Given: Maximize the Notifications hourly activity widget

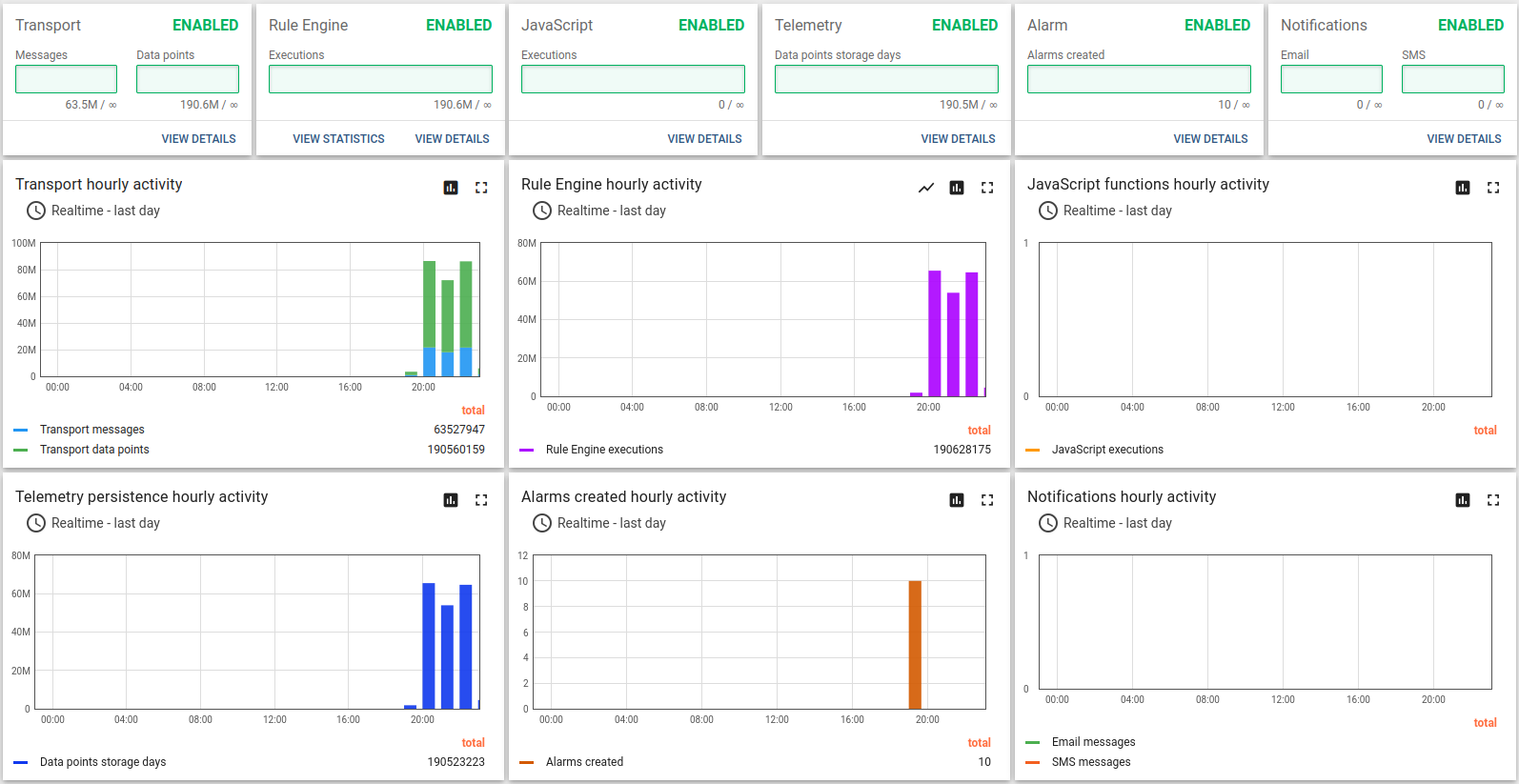Looking at the screenshot, I should point(1493,500).
